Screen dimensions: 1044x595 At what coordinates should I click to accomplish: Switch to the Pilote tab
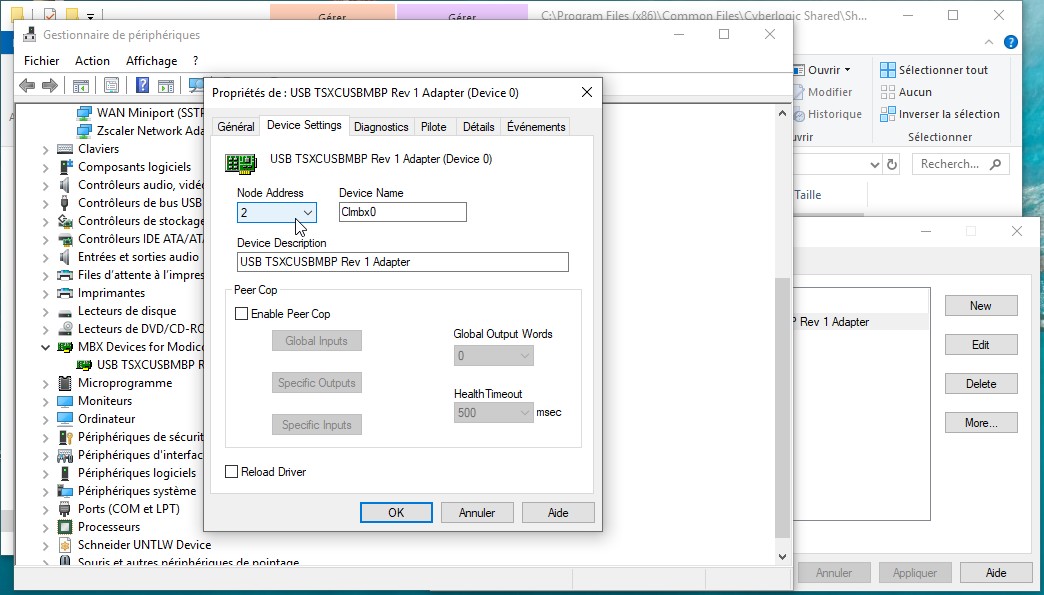(433, 126)
